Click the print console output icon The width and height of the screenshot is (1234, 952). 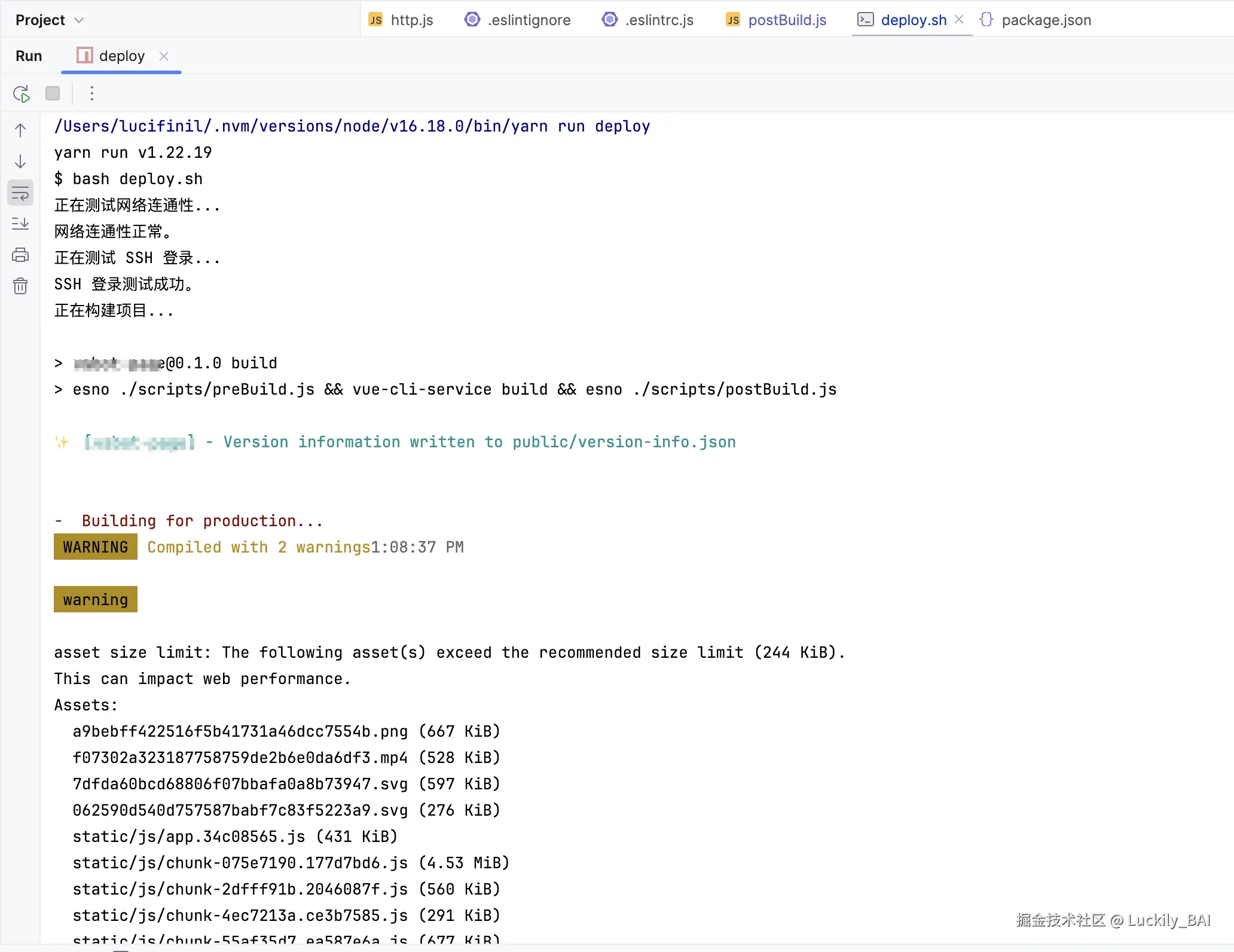pos(20,255)
